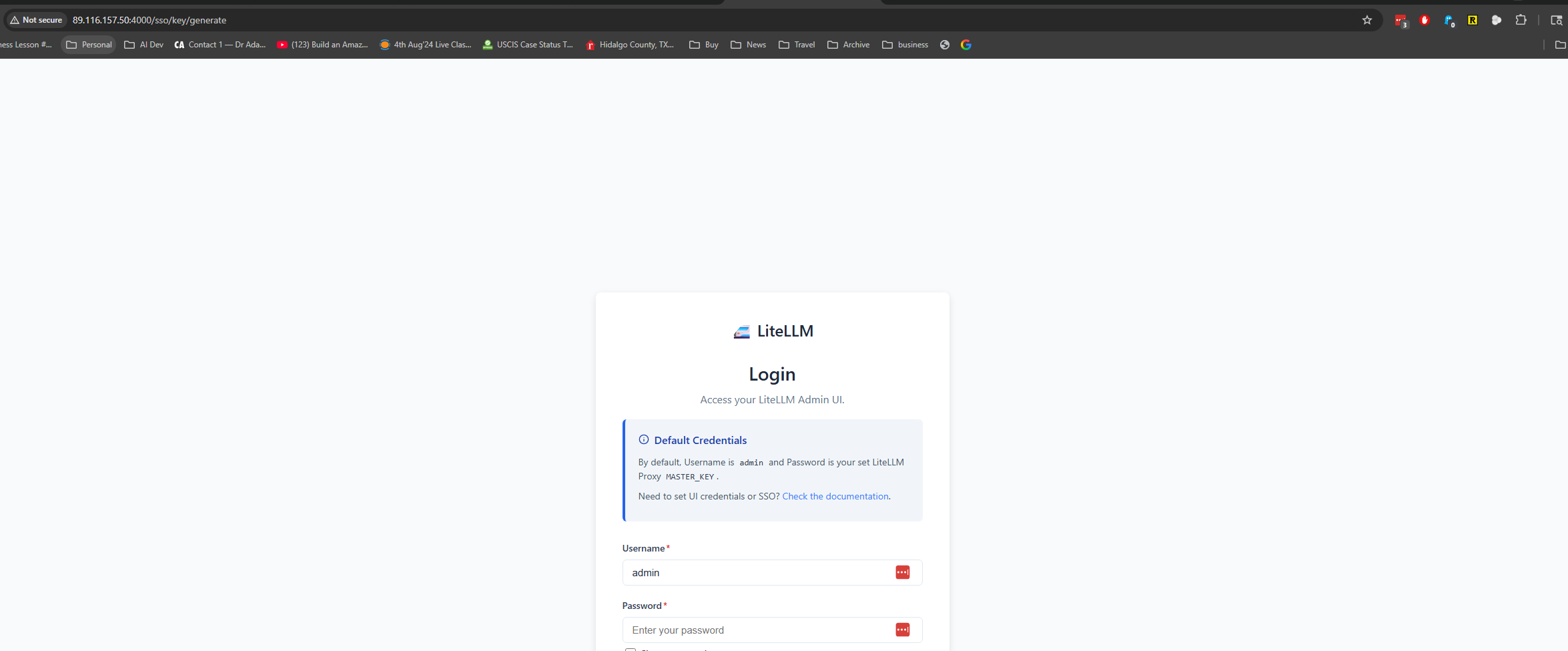Open the browser Extensions puzzle menu
Screen dimensions: 1568x651
click(x=1521, y=21)
